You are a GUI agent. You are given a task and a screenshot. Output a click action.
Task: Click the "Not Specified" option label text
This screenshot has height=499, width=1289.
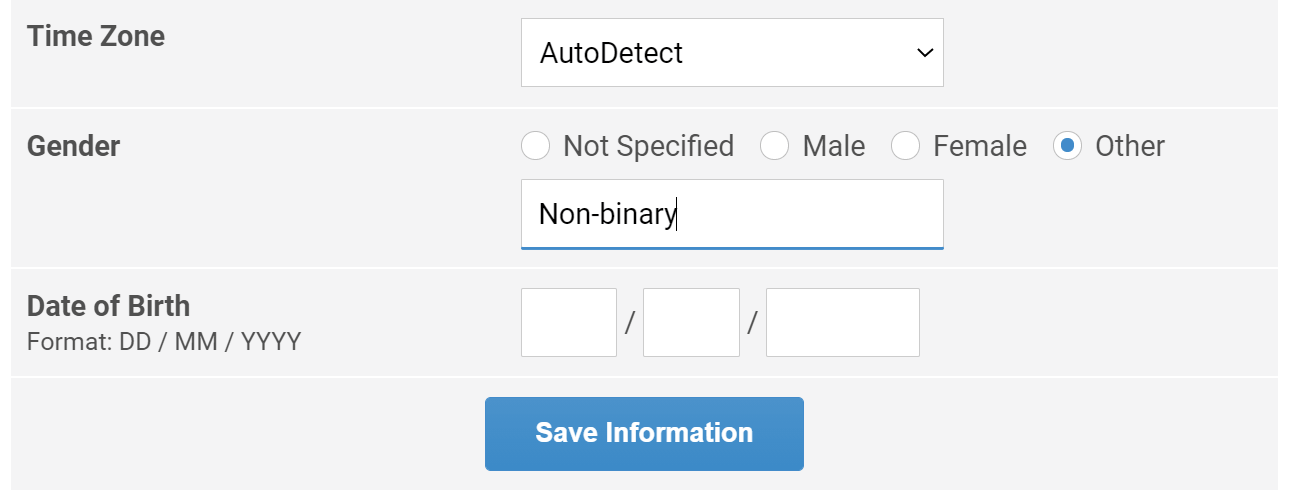[x=648, y=146]
